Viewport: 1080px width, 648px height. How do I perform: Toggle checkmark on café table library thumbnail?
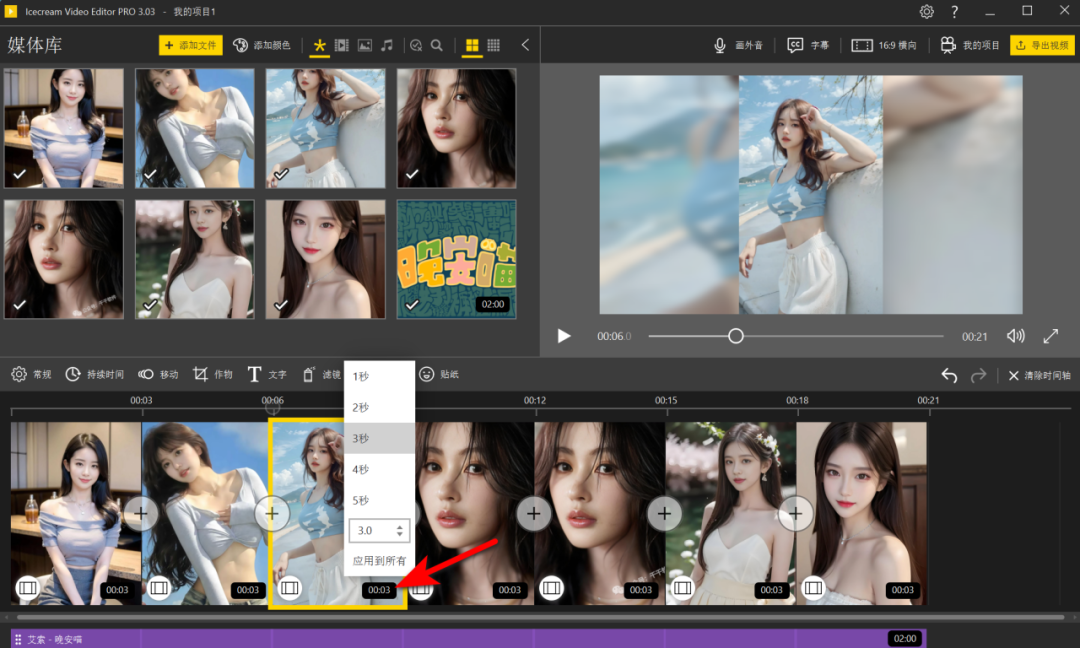pos(19,174)
